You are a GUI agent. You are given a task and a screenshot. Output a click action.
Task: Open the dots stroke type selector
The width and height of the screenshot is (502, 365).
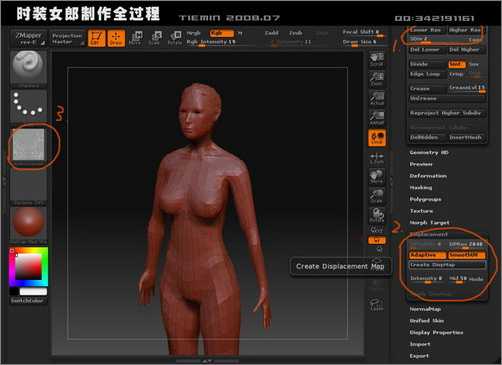[x=28, y=105]
